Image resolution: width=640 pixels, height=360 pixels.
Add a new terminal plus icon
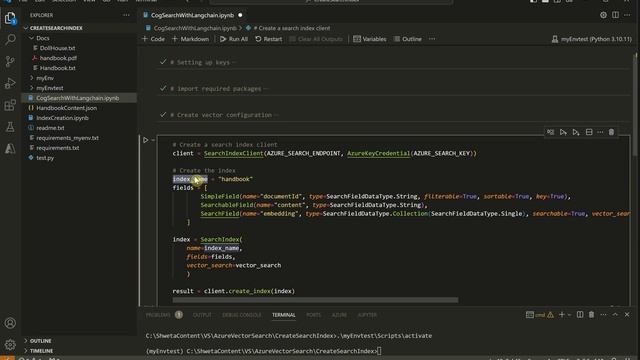[x=562, y=315]
